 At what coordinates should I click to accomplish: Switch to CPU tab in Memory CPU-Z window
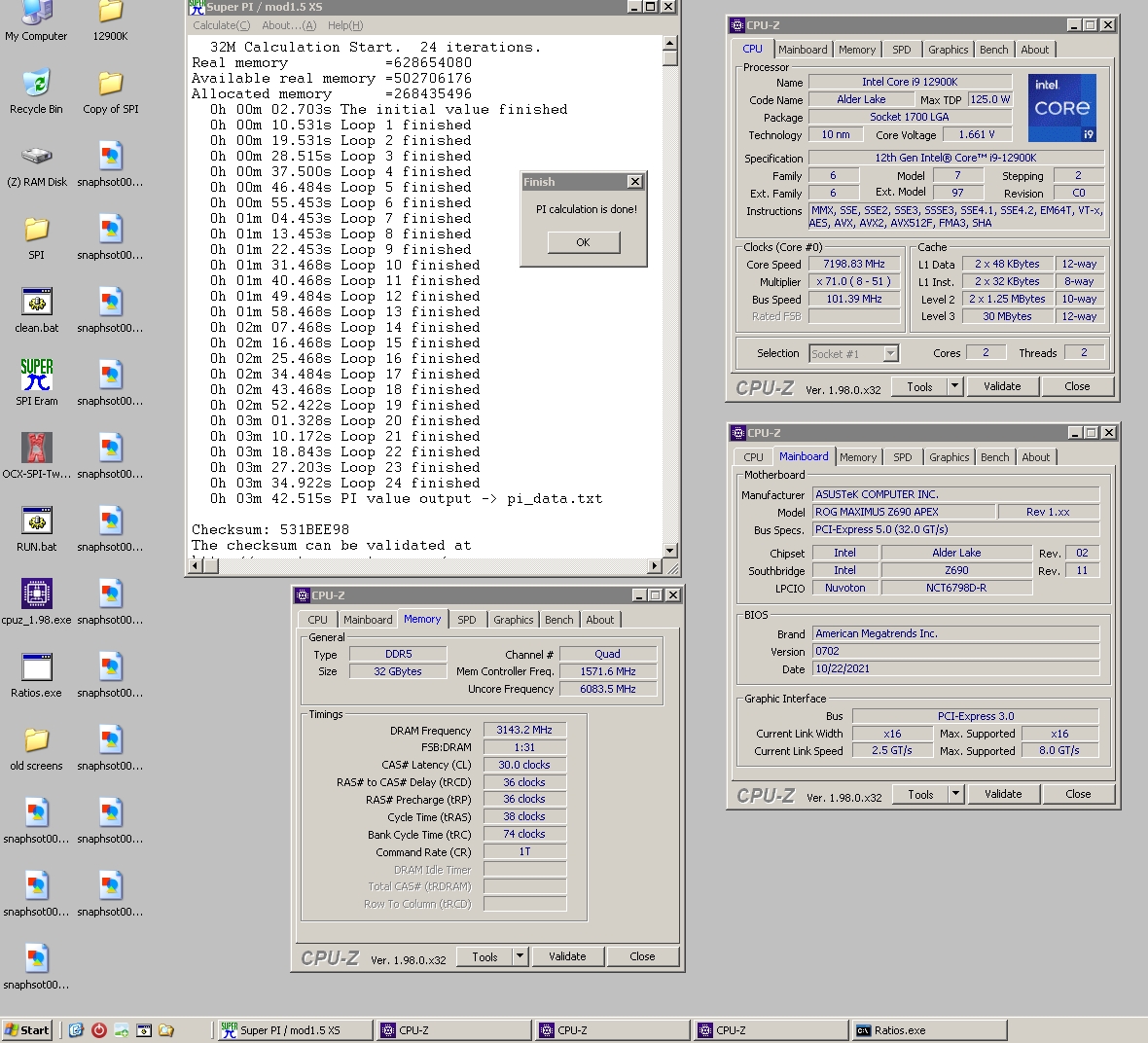tap(318, 620)
